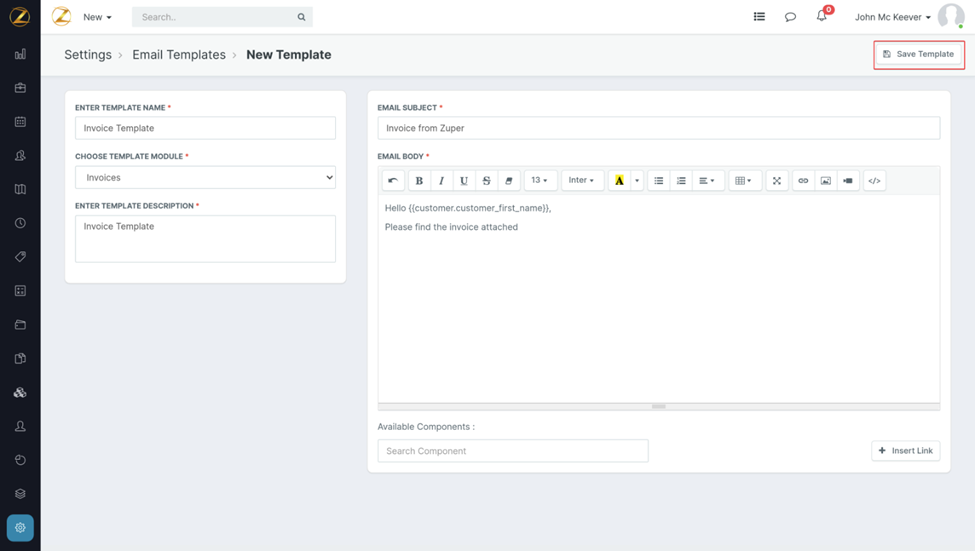Toggle bold formatting in email body
975x551 pixels.
point(419,181)
